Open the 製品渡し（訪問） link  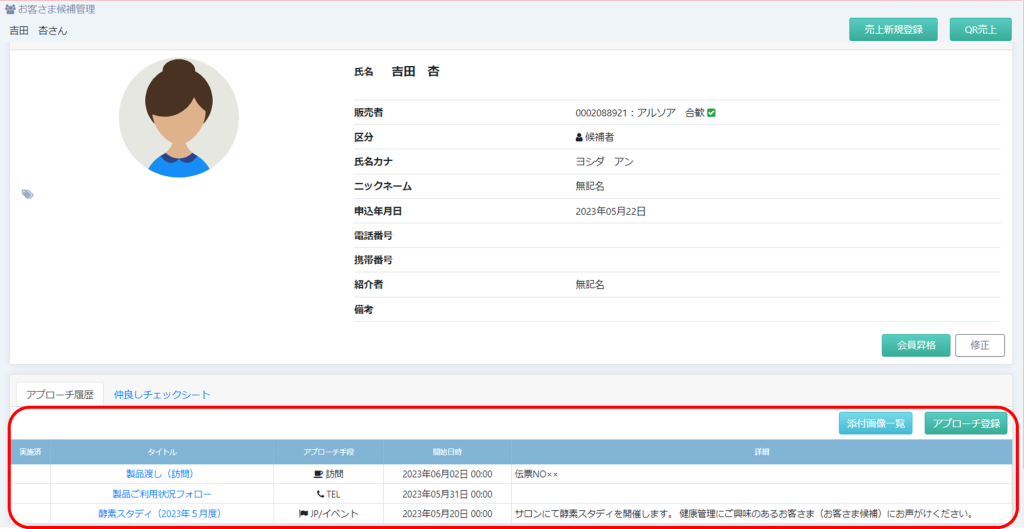[161, 474]
